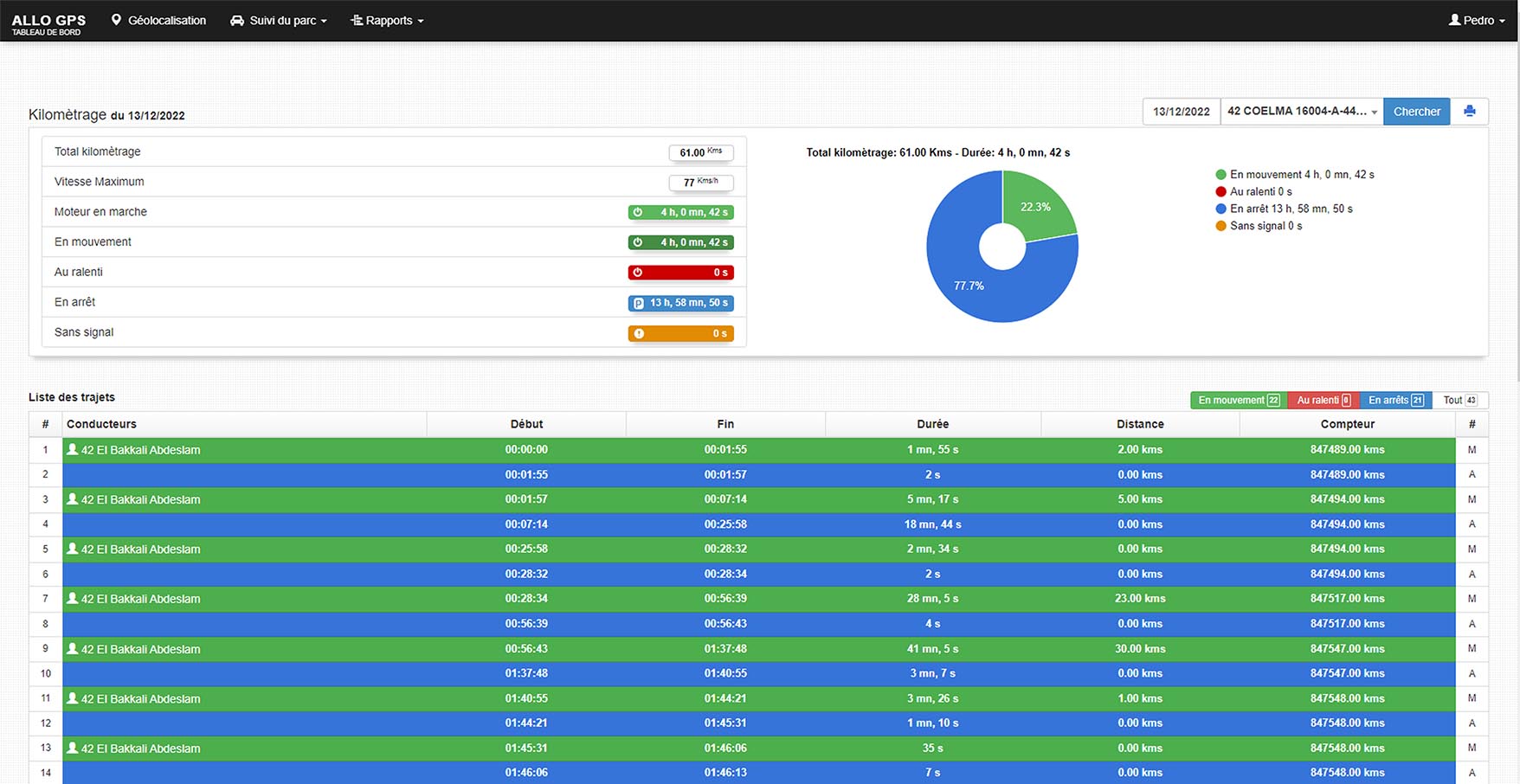This screenshot has width=1520, height=784.
Task: Expand the Rapports menu
Action: point(387,21)
